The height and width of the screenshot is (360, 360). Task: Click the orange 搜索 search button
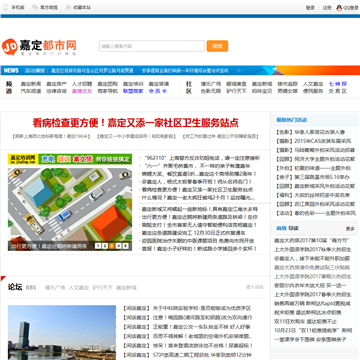[x=217, y=46]
